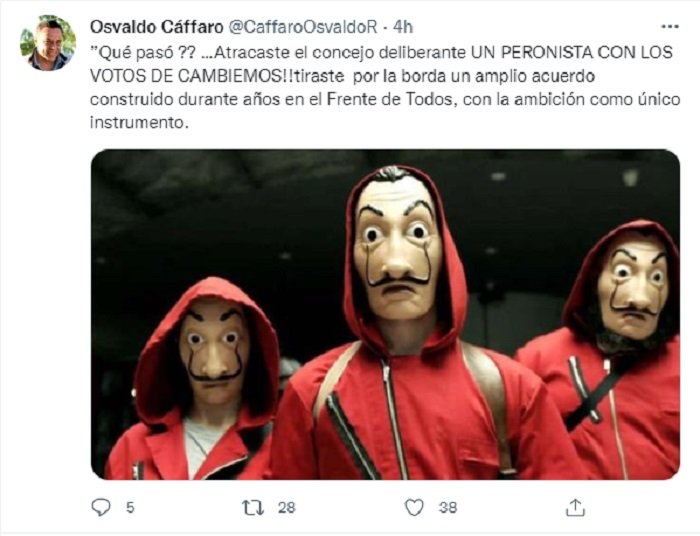The image size is (700, 536).
Task: Click the reply count showing 5
Action: [130, 507]
